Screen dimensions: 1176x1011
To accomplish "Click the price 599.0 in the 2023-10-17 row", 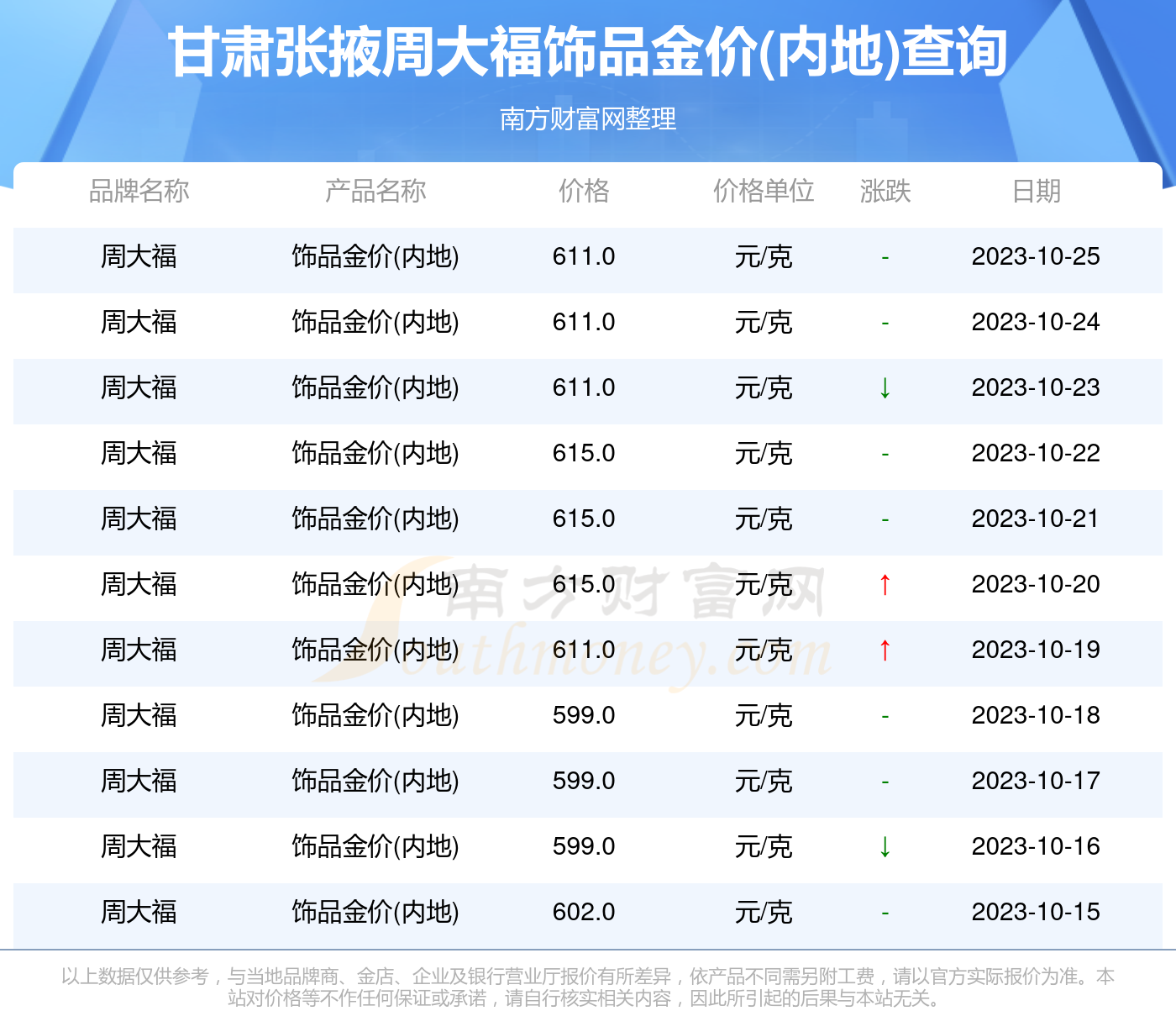I will pos(584,781).
